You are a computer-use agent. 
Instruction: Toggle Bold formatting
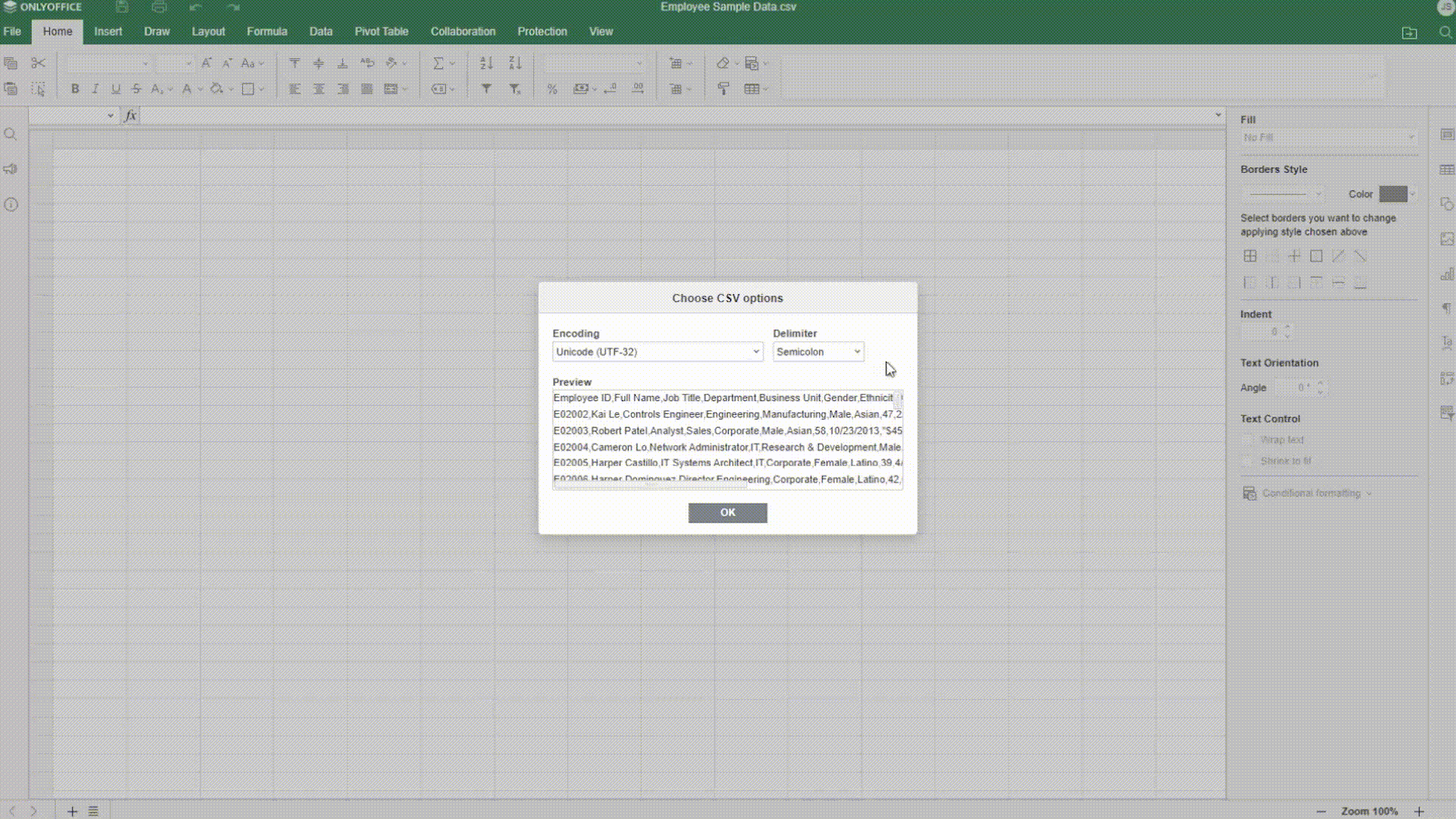pos(75,89)
